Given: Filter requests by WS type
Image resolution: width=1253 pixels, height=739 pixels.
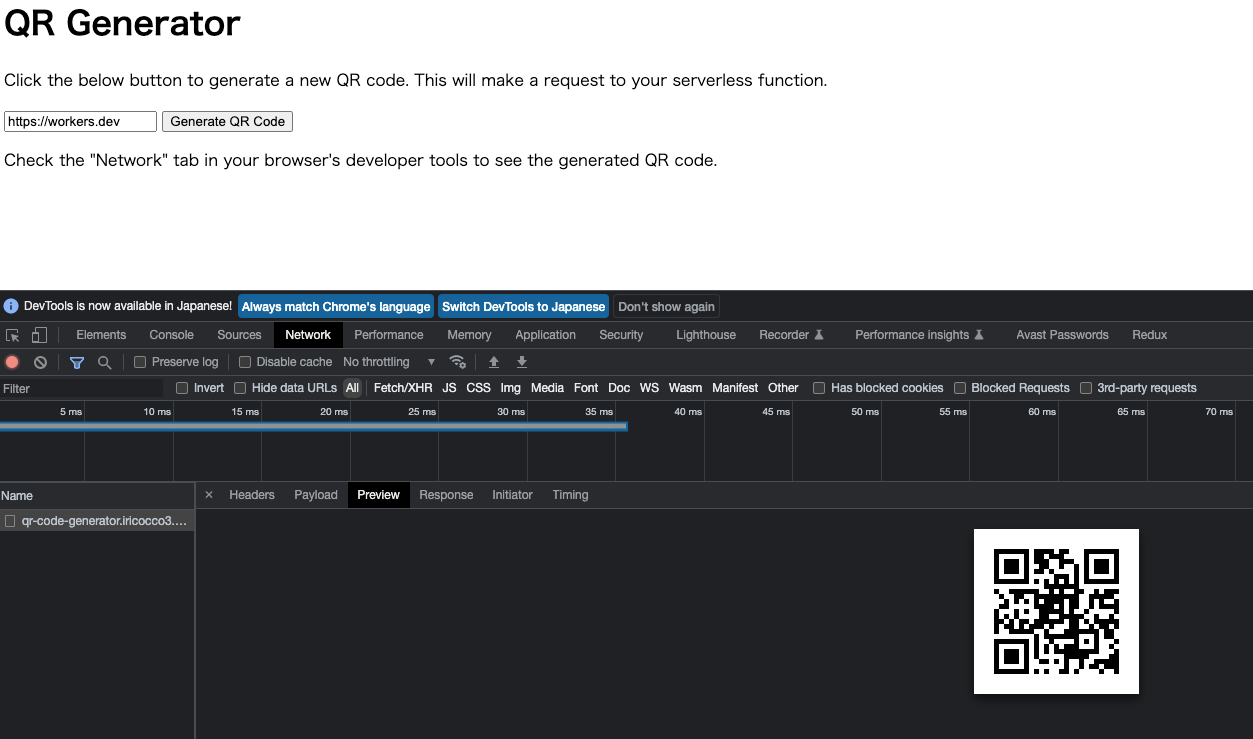Looking at the screenshot, I should coord(649,388).
